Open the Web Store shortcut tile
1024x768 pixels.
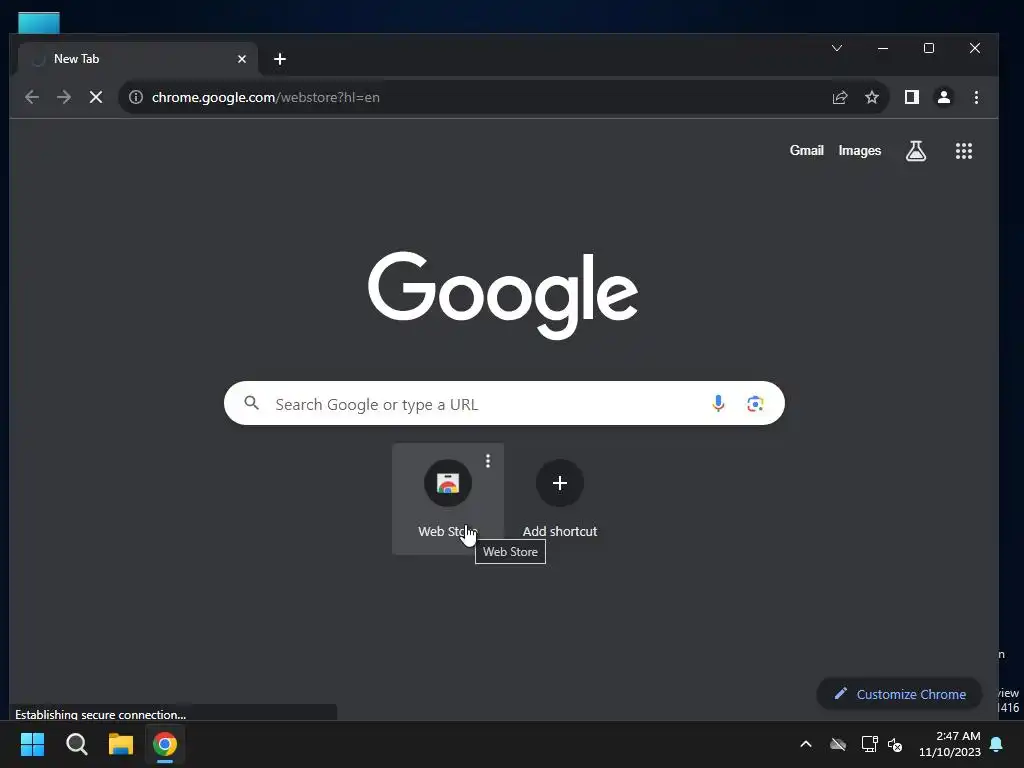[x=448, y=500]
